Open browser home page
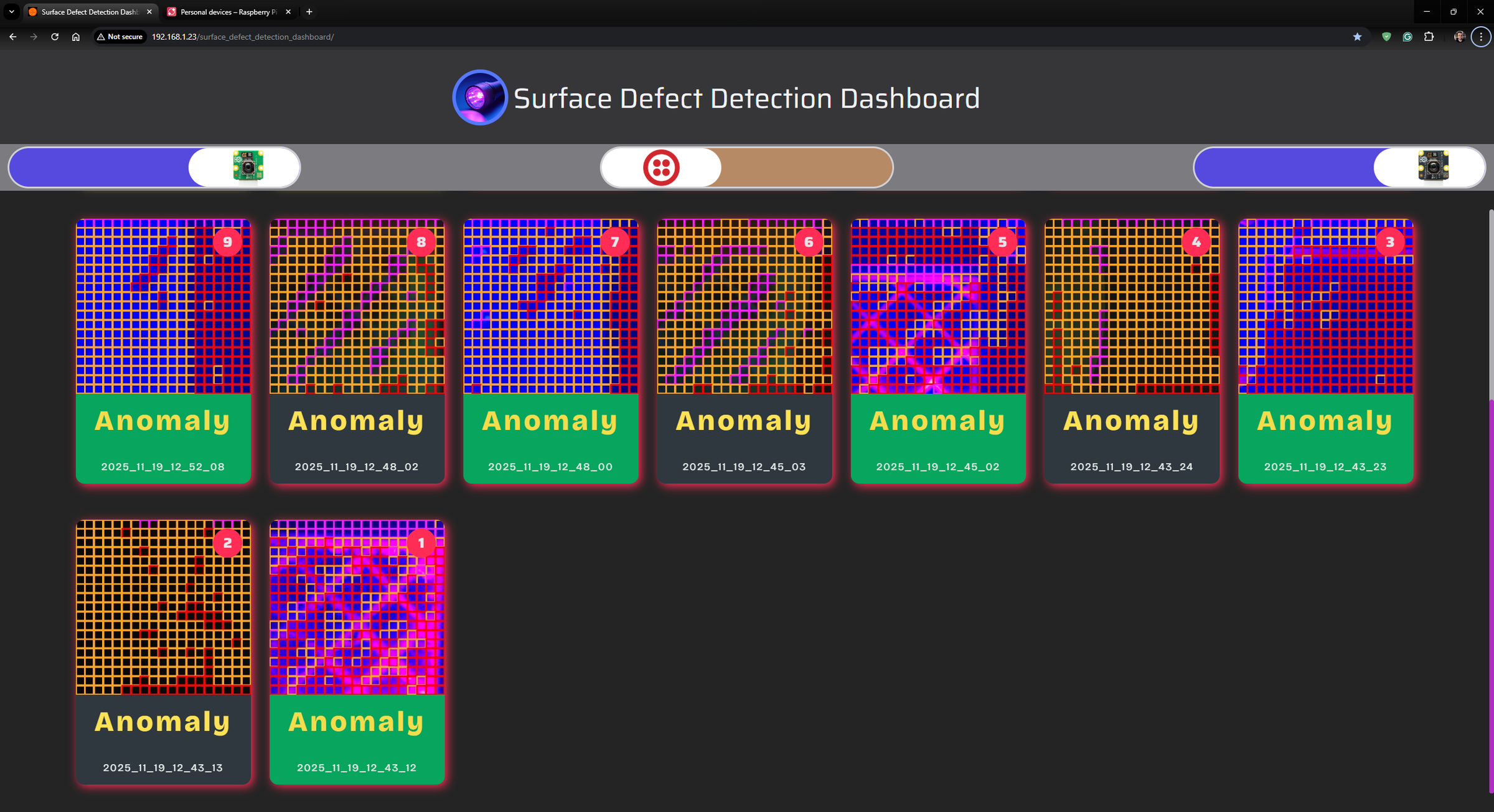1494x812 pixels. [x=76, y=37]
